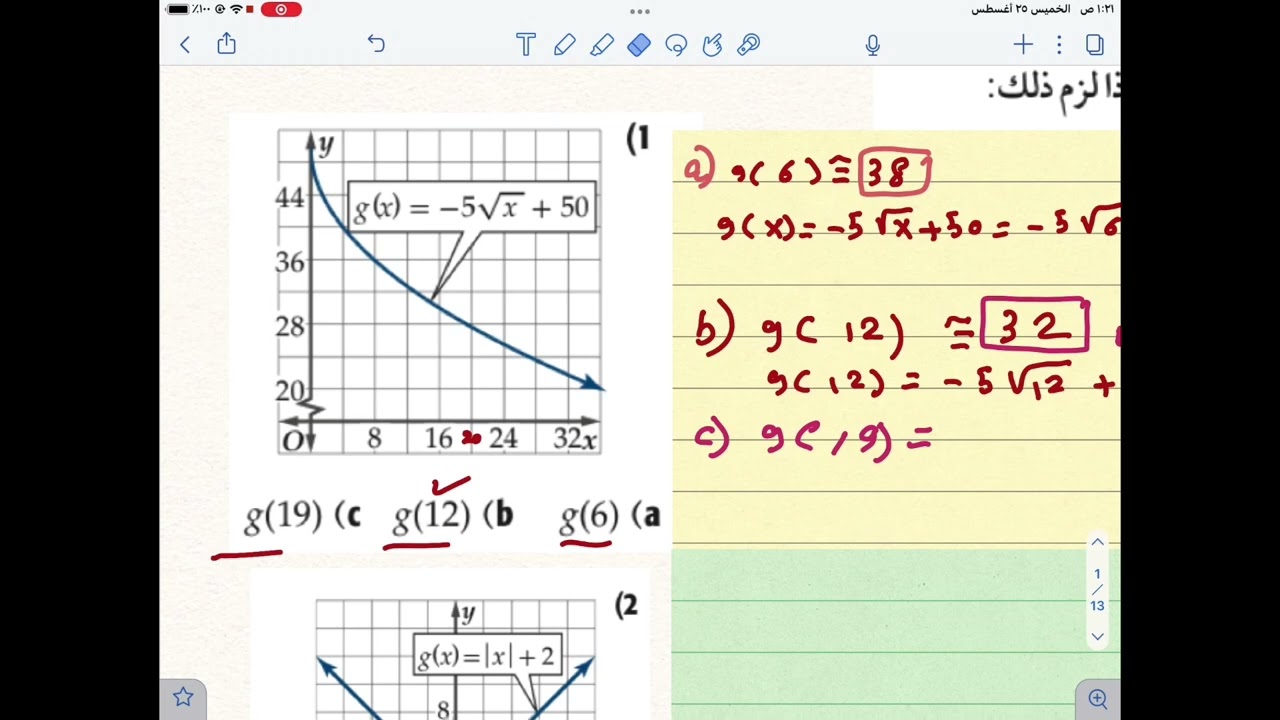This screenshot has width=1280, height=720.
Task: Tap the x-axis value 24
Action: tap(502, 438)
